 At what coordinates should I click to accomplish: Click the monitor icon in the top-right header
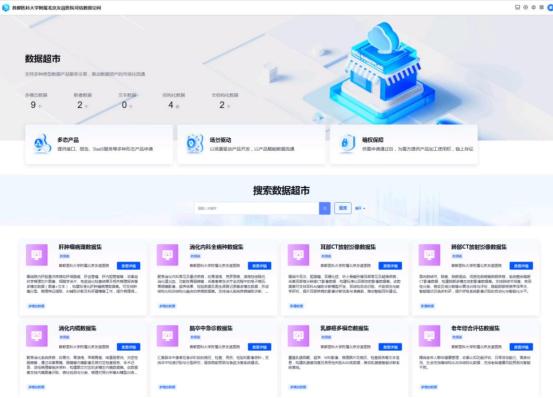click(x=517, y=7)
